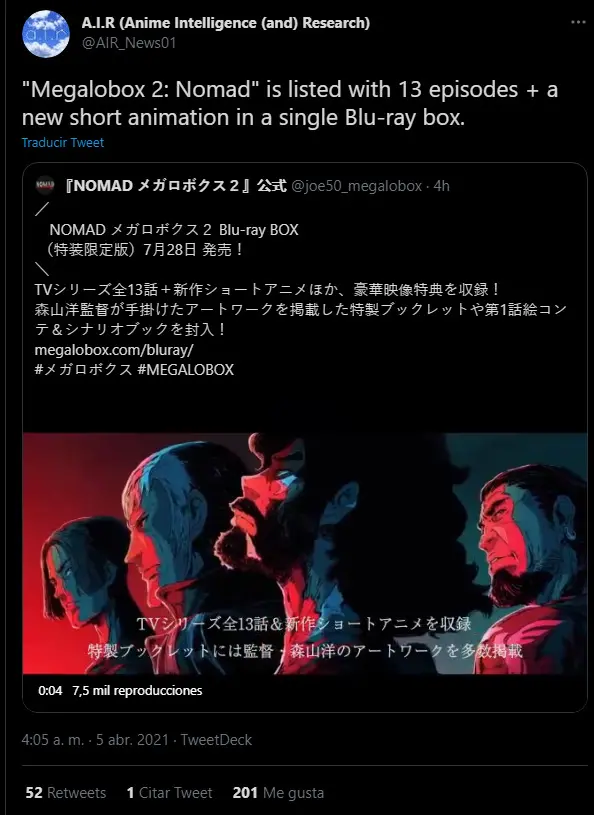The width and height of the screenshot is (594, 815).
Task: Click the 0:04 video duration label
Action: (50, 691)
